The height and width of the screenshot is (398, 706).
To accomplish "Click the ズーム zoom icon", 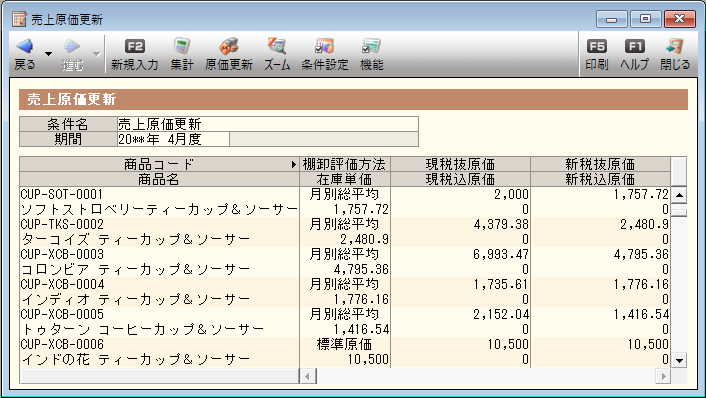I will (276, 46).
